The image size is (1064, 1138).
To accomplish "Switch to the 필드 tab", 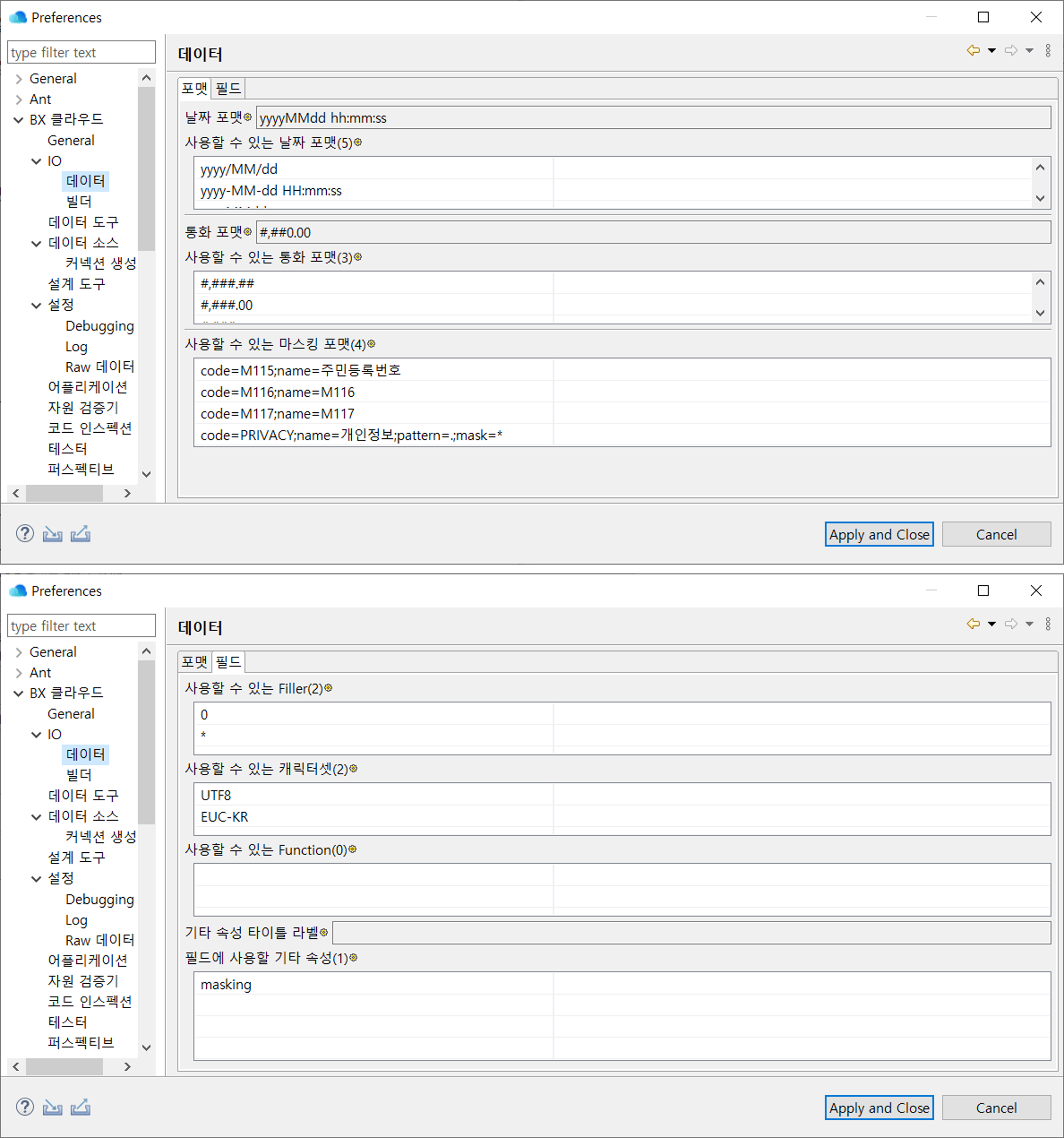I will [x=228, y=88].
